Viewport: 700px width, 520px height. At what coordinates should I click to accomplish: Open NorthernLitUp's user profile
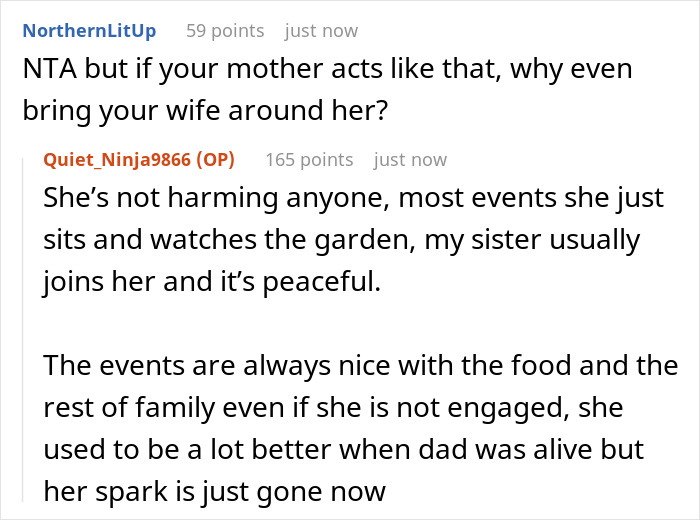tap(89, 31)
